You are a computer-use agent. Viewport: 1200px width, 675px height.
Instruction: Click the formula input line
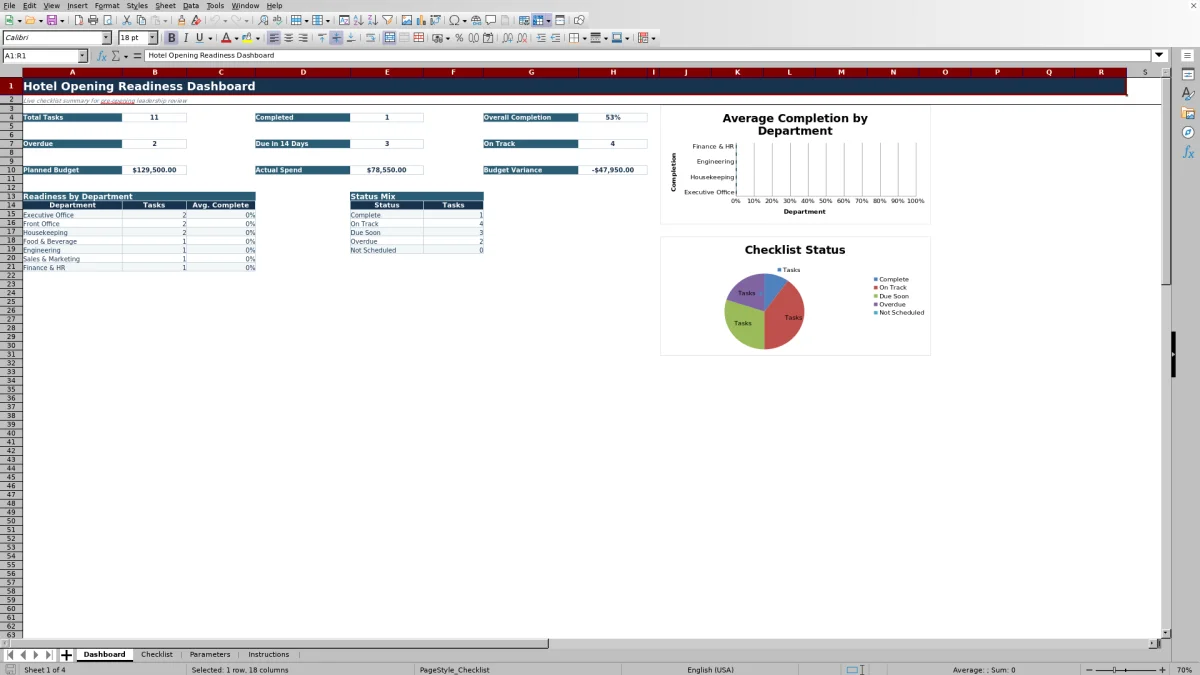coord(648,56)
